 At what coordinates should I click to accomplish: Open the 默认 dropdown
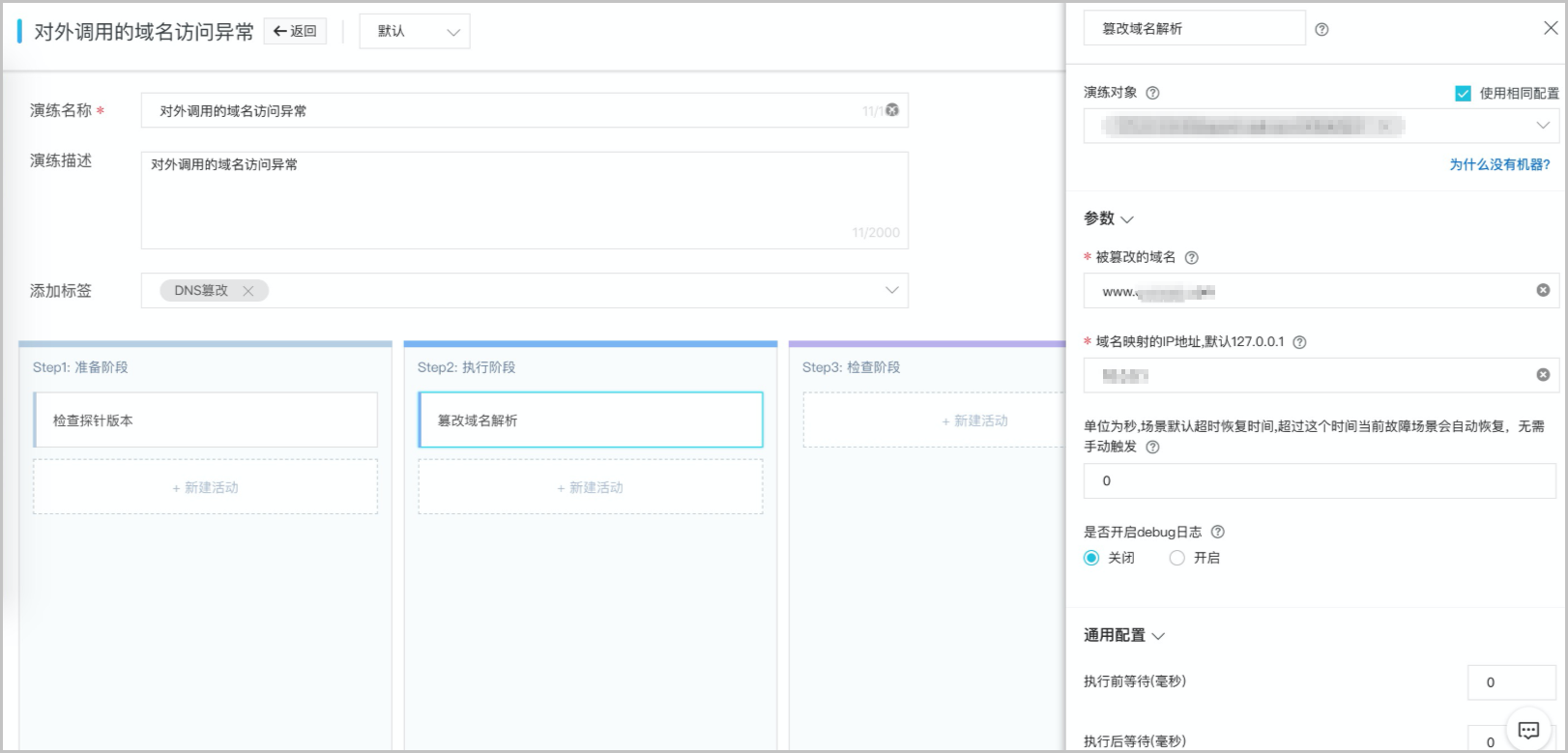pos(415,31)
